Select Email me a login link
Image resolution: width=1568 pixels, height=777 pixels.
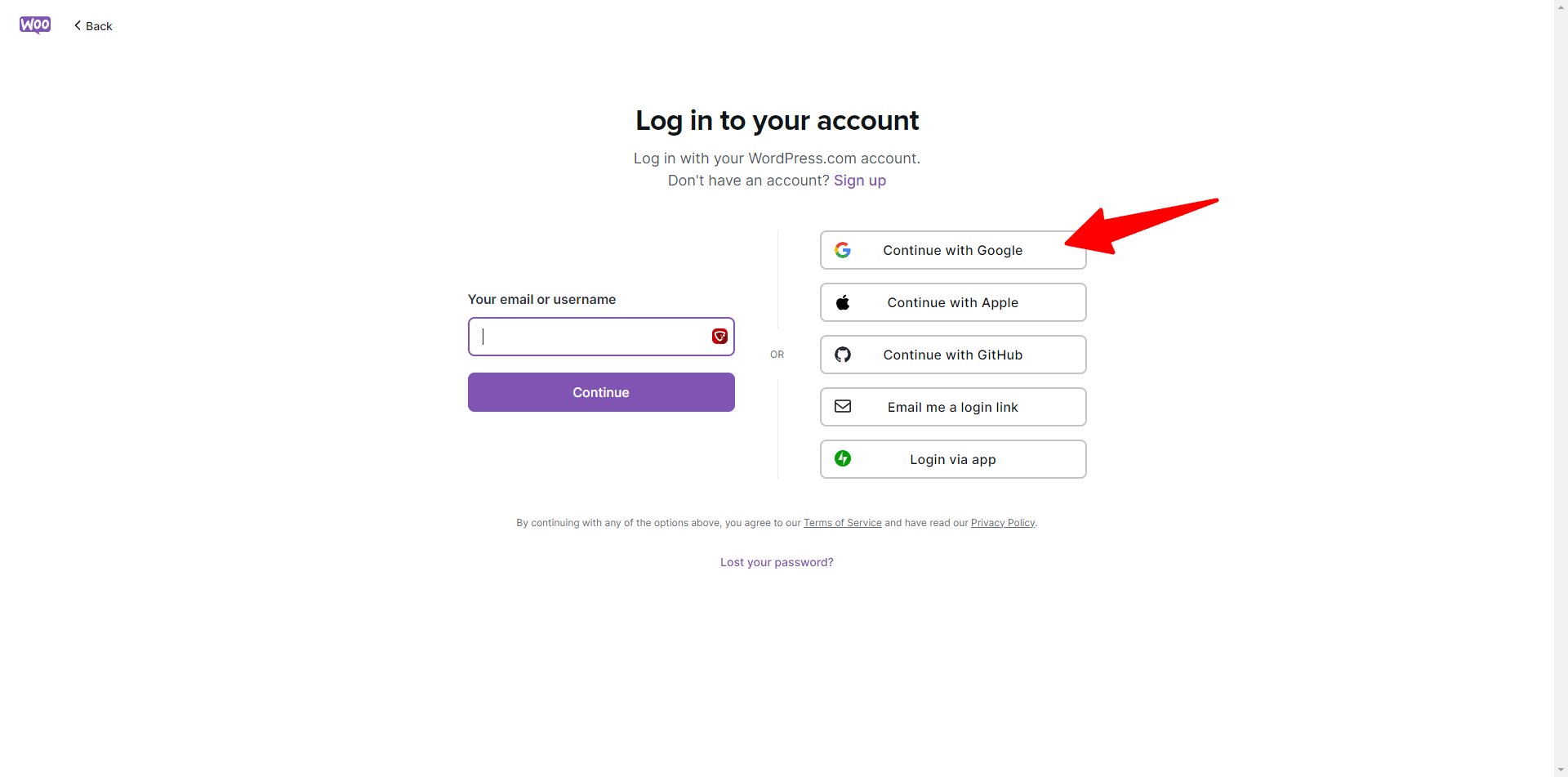(x=953, y=407)
